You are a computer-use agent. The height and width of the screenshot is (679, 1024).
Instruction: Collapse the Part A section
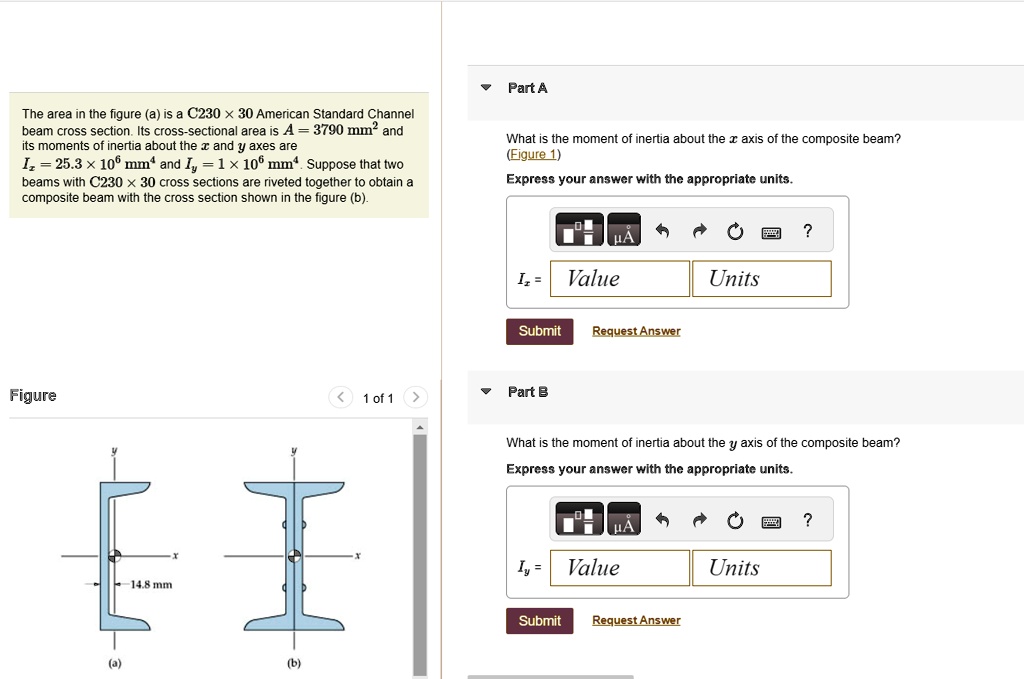pyautogui.click(x=486, y=88)
